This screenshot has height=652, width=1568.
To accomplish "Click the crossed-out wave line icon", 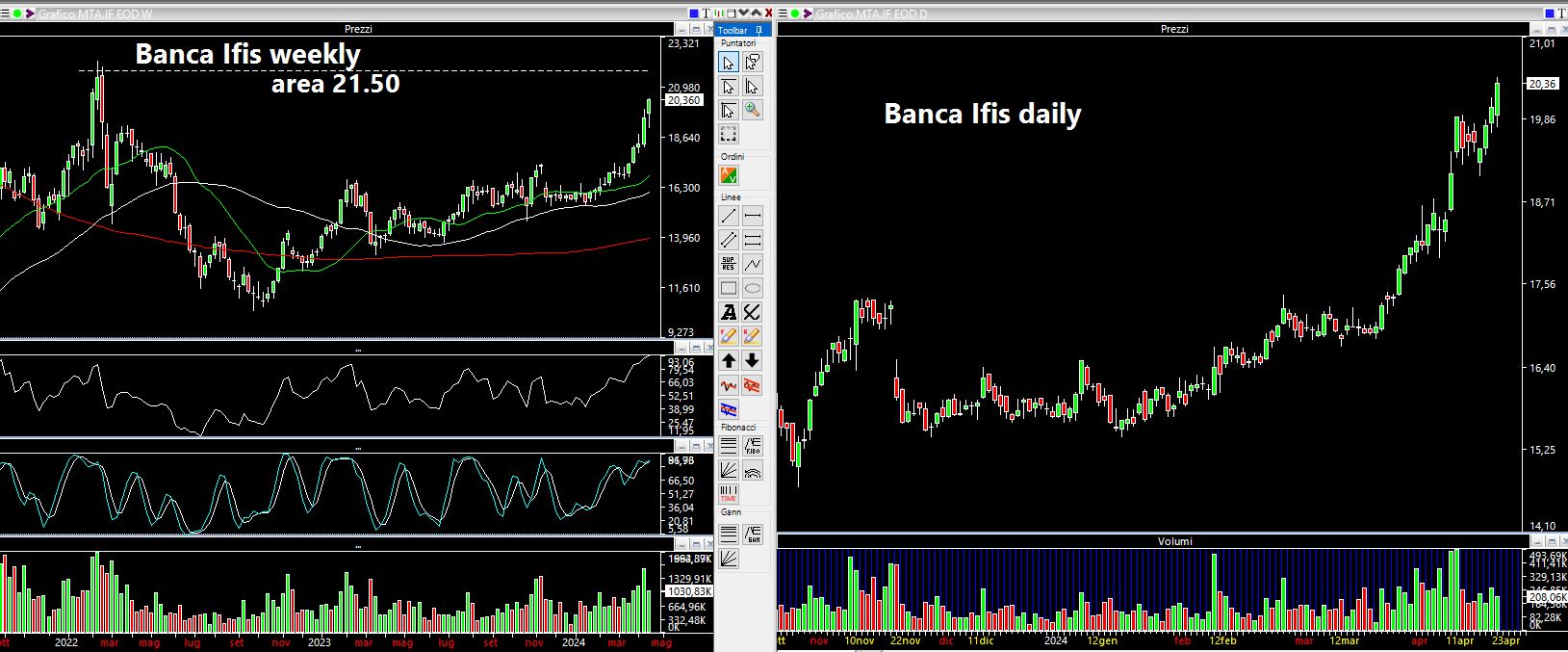I will (x=753, y=384).
